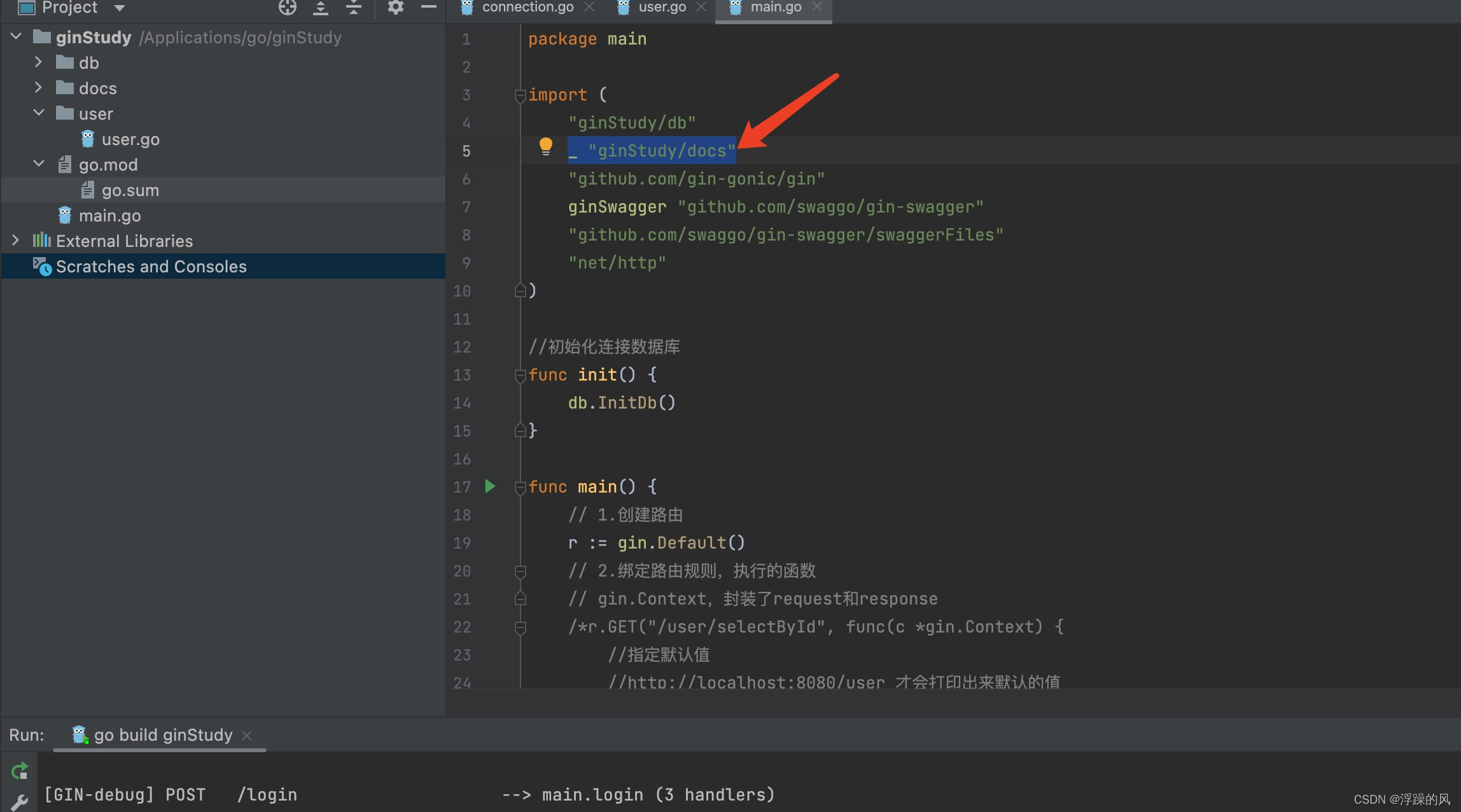The width and height of the screenshot is (1461, 812).
Task: Click the locate/select opened file target icon
Action: (x=288, y=8)
